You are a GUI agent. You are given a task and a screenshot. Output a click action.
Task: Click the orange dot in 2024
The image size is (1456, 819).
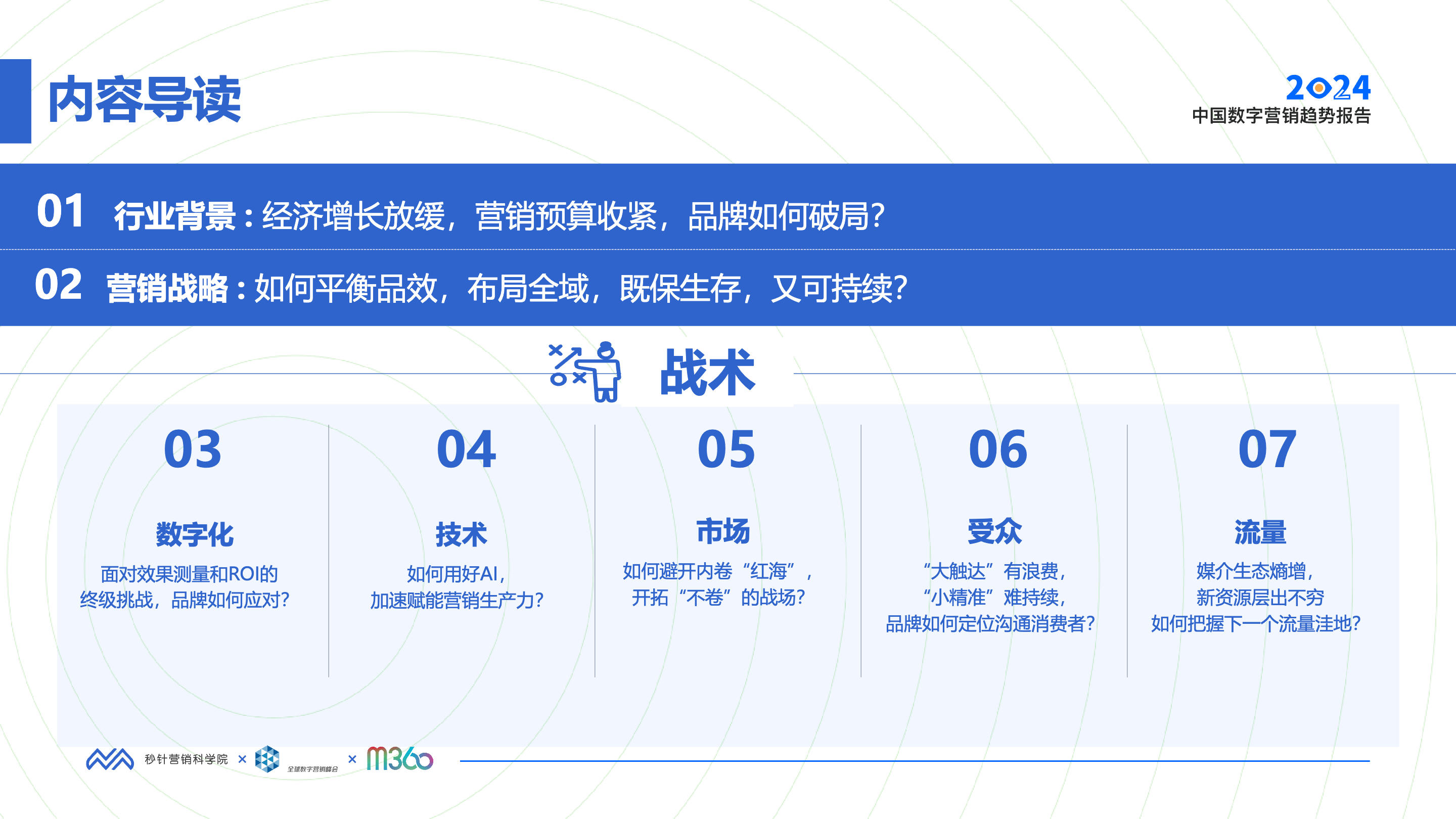[1319, 89]
